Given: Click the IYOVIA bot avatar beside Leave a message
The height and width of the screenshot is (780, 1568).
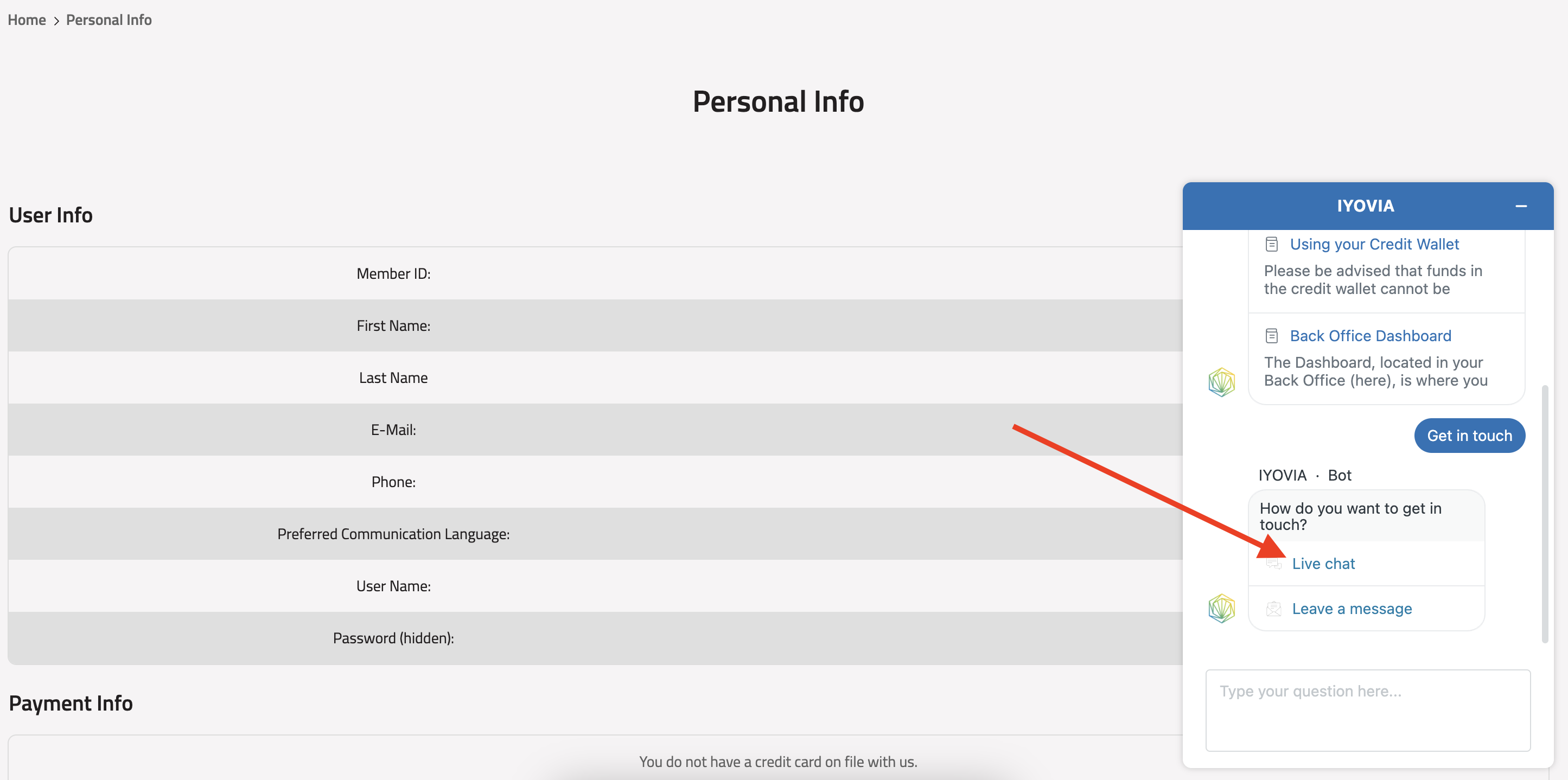Looking at the screenshot, I should click(x=1221, y=609).
